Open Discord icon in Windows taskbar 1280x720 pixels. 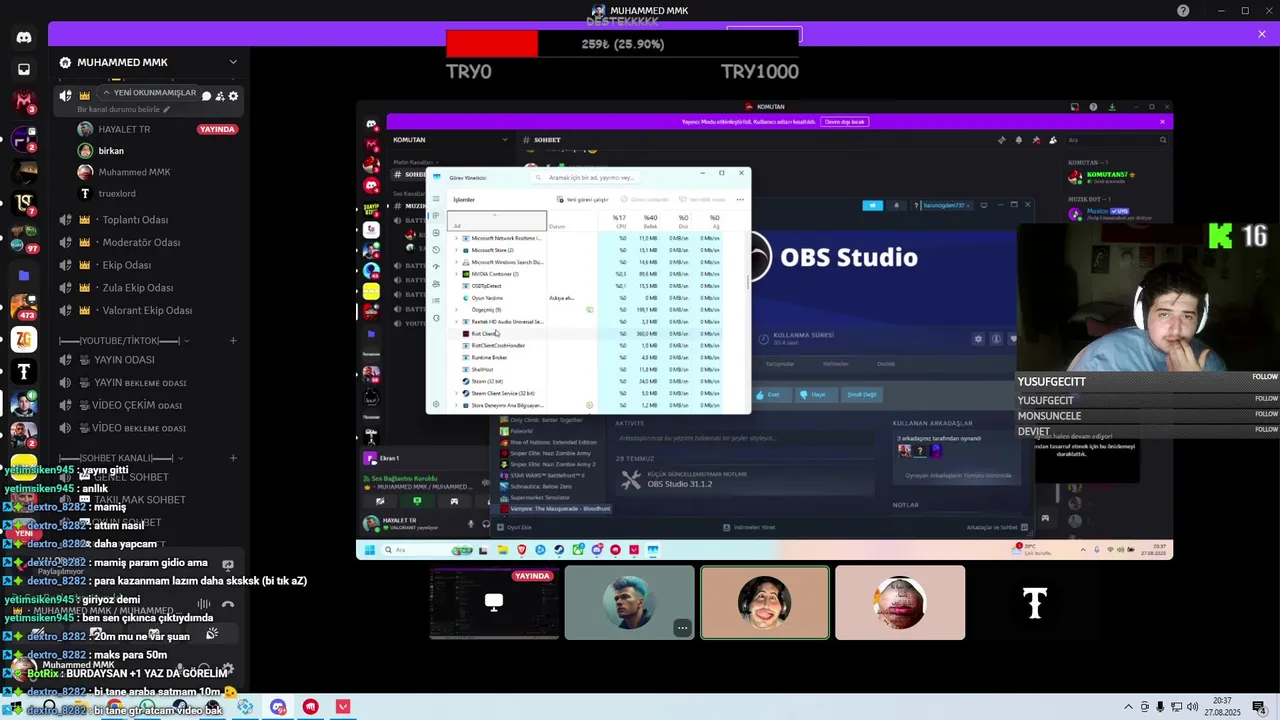coord(278,707)
